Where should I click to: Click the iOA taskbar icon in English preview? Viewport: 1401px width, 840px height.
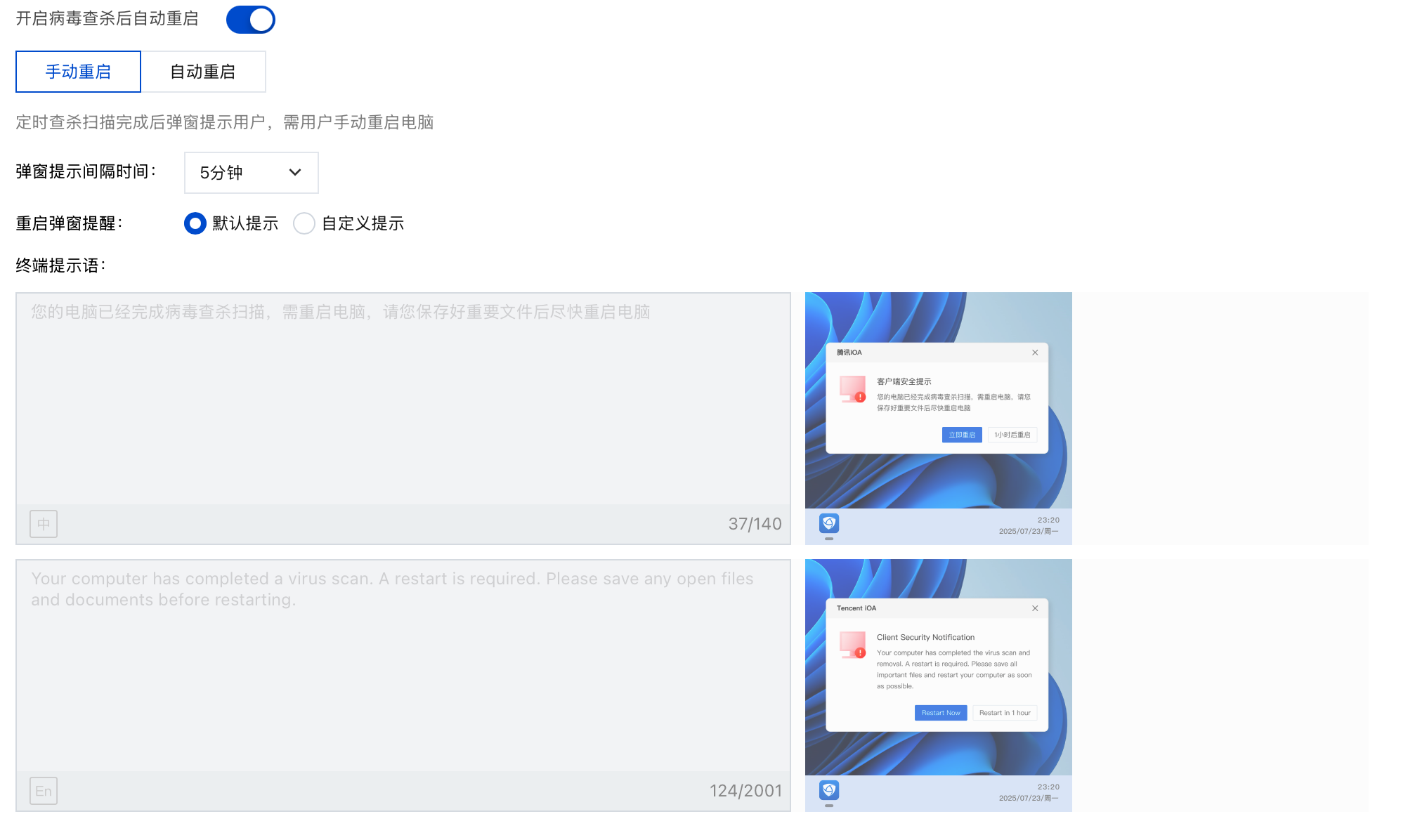click(x=829, y=790)
